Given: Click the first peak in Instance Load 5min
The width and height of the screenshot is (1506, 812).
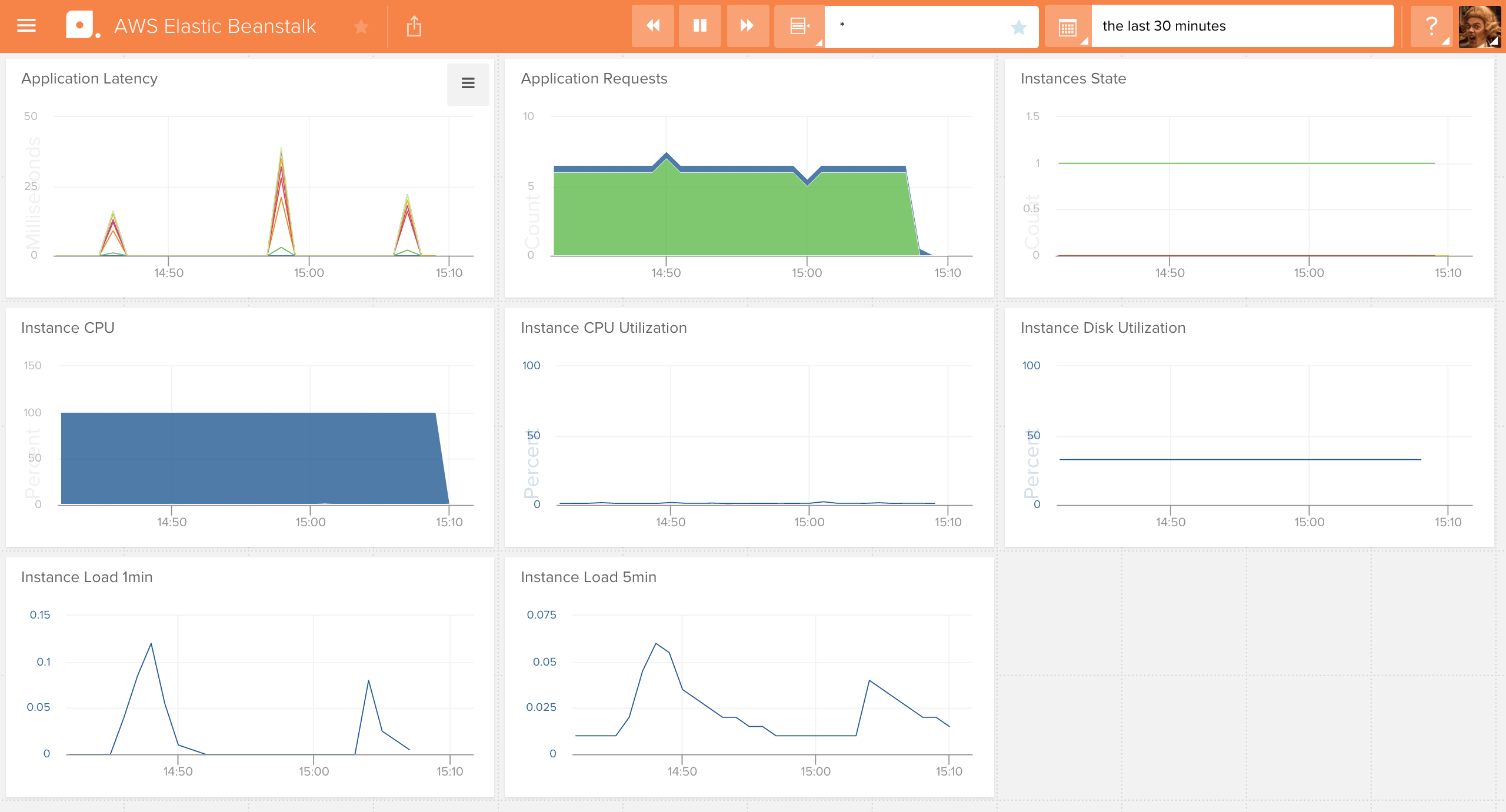Looking at the screenshot, I should tap(657, 644).
